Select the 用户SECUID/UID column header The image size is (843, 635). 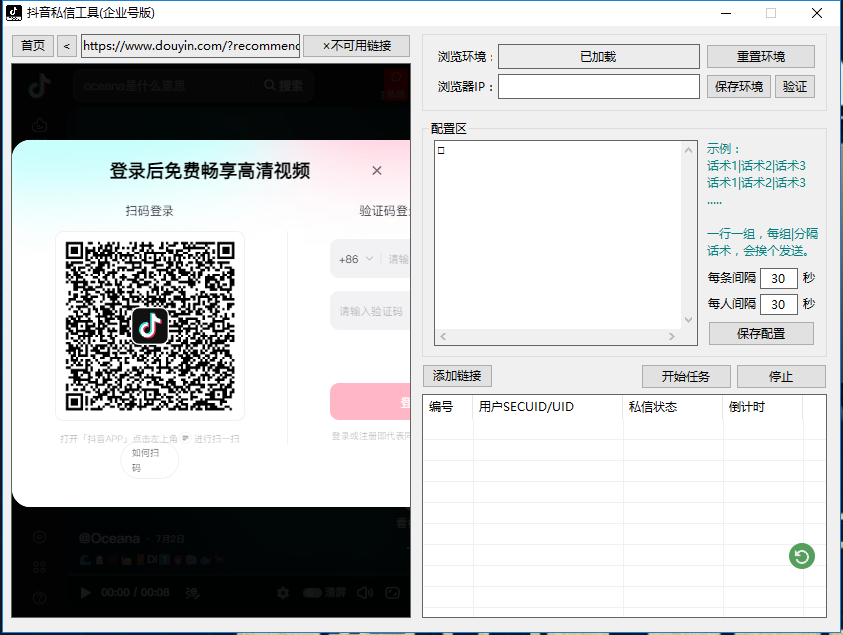click(548, 407)
